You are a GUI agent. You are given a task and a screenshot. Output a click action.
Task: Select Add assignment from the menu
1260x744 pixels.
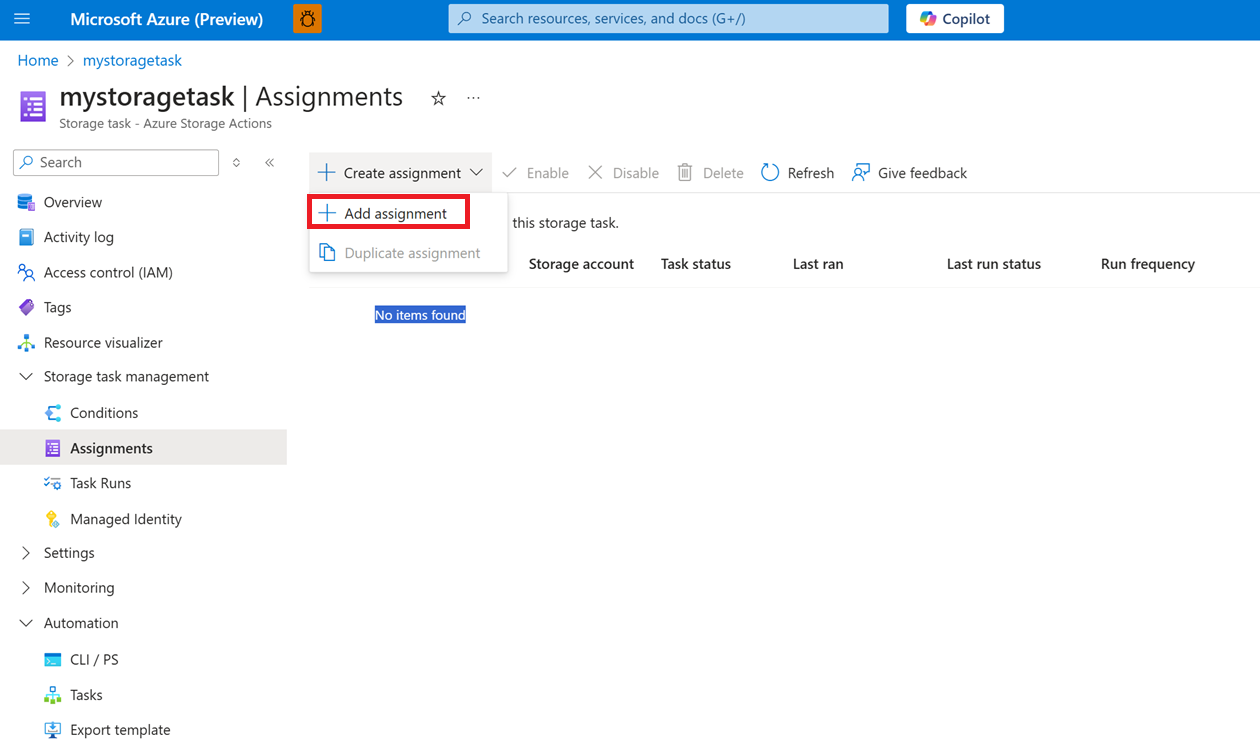pos(389,213)
